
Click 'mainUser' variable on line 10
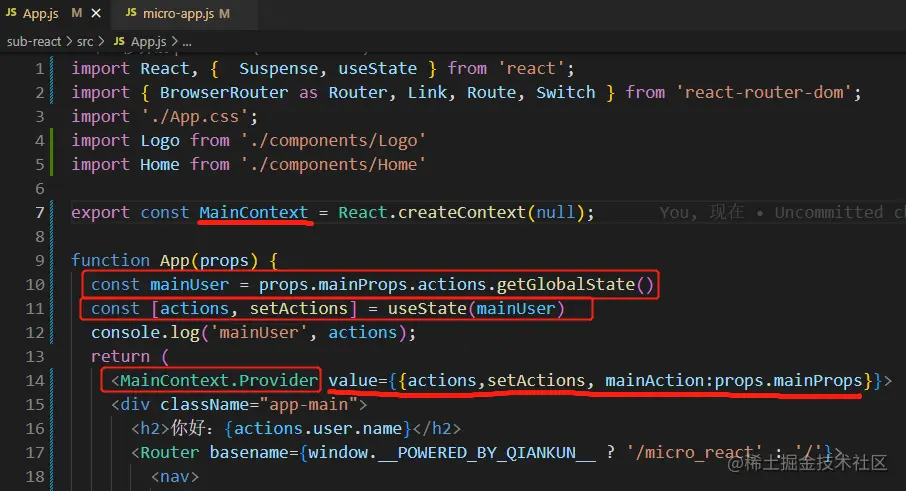tap(190, 285)
